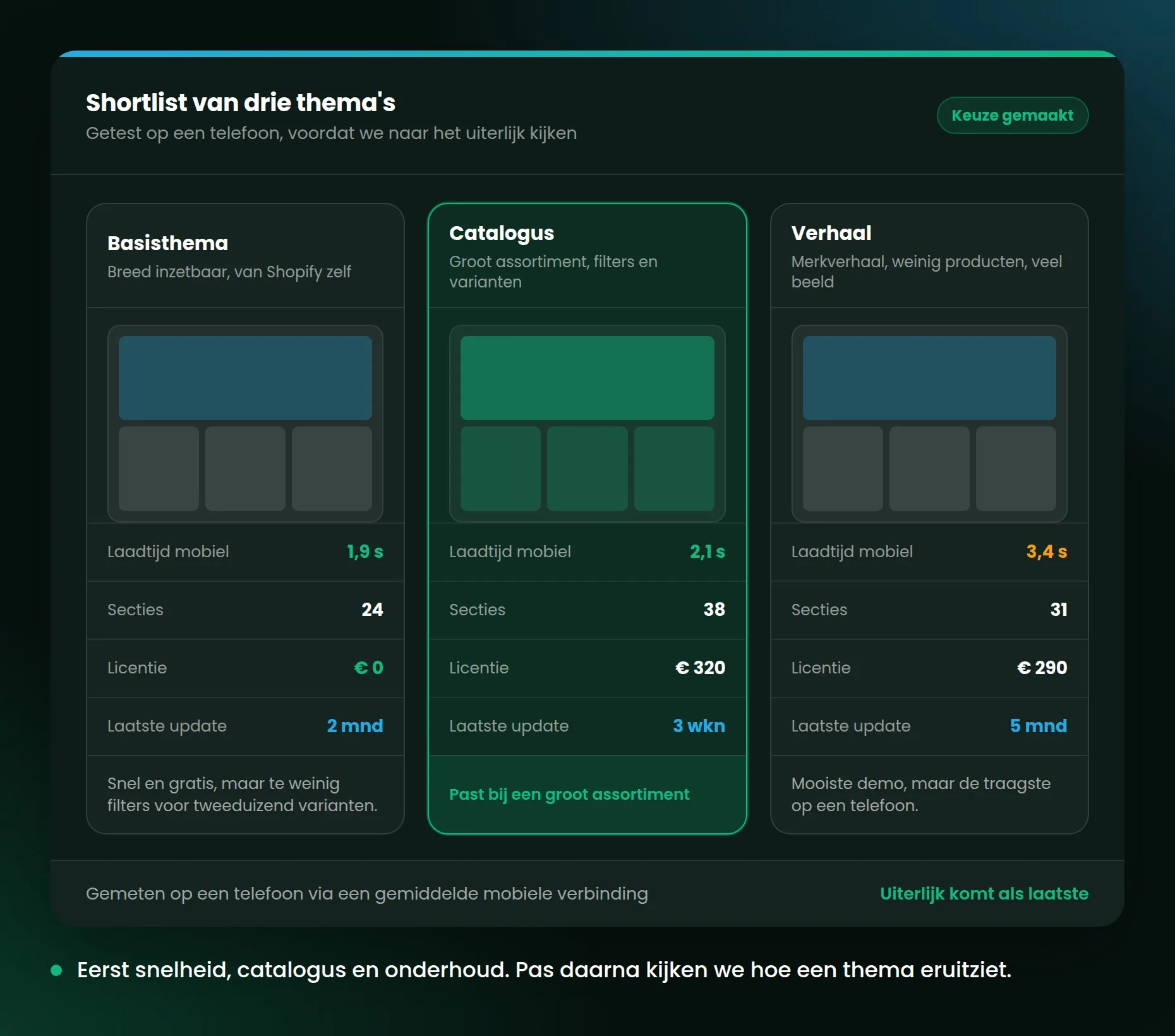Screen dimensions: 1175x1036
Task: Click 'Groot assortiment, filters en varianten' description
Action: (553, 272)
